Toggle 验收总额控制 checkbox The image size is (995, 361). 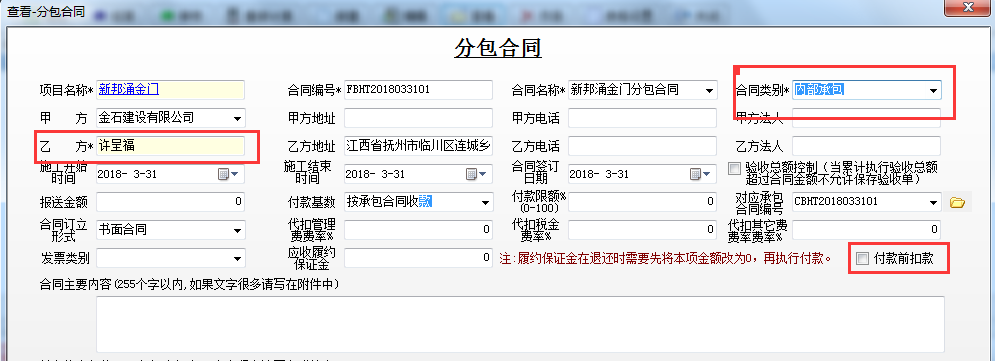point(734,169)
